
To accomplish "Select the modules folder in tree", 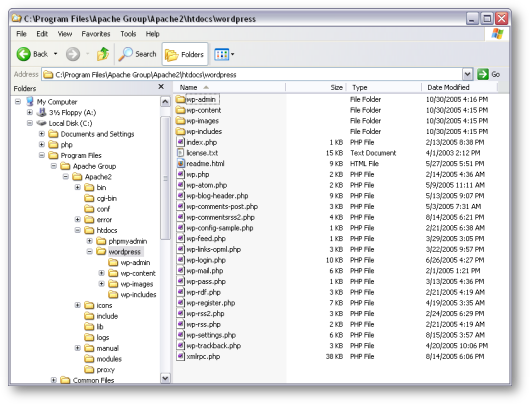I will pos(103,359).
